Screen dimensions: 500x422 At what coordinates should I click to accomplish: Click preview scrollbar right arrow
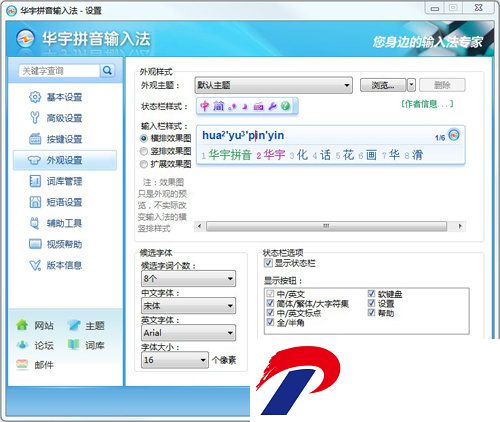460,226
